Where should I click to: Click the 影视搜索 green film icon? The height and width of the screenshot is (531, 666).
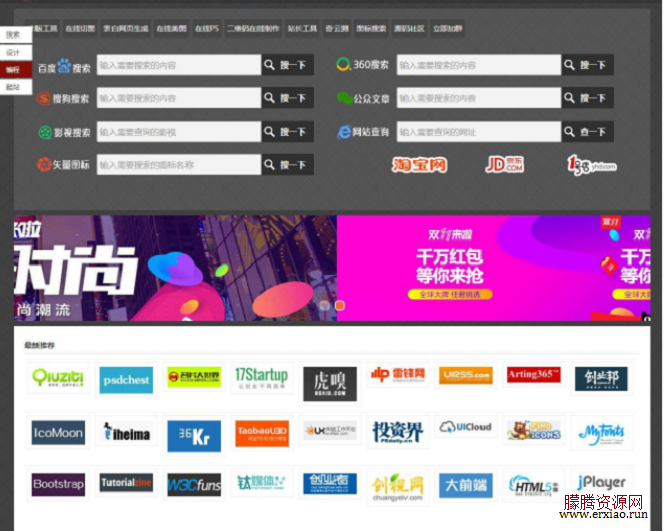pos(45,132)
